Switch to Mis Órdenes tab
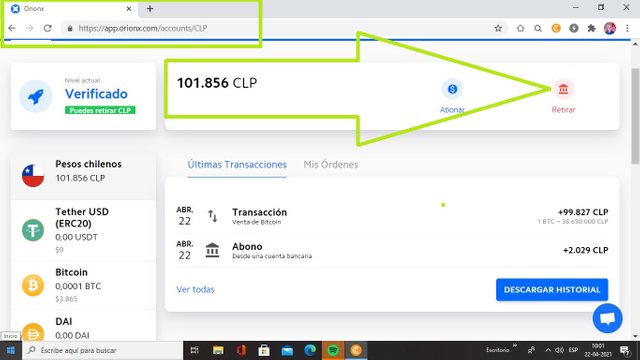The width and height of the screenshot is (640, 360). point(331,164)
